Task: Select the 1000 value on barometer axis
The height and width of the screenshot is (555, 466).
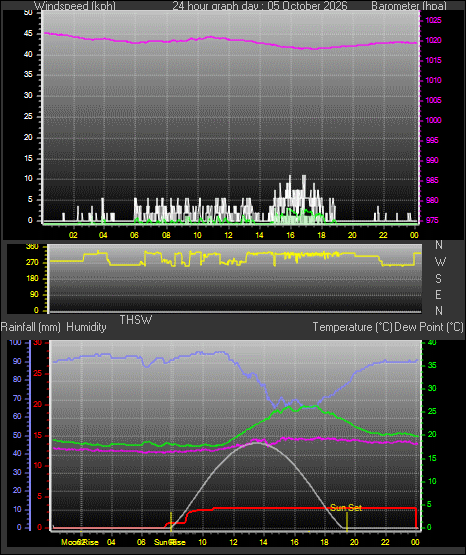Action: pos(433,120)
